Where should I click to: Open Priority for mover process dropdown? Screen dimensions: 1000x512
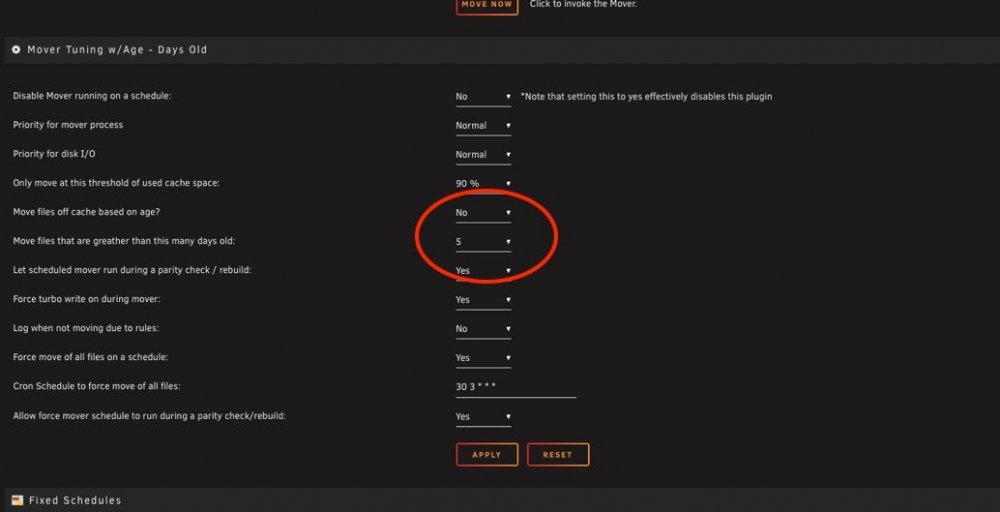coord(483,126)
